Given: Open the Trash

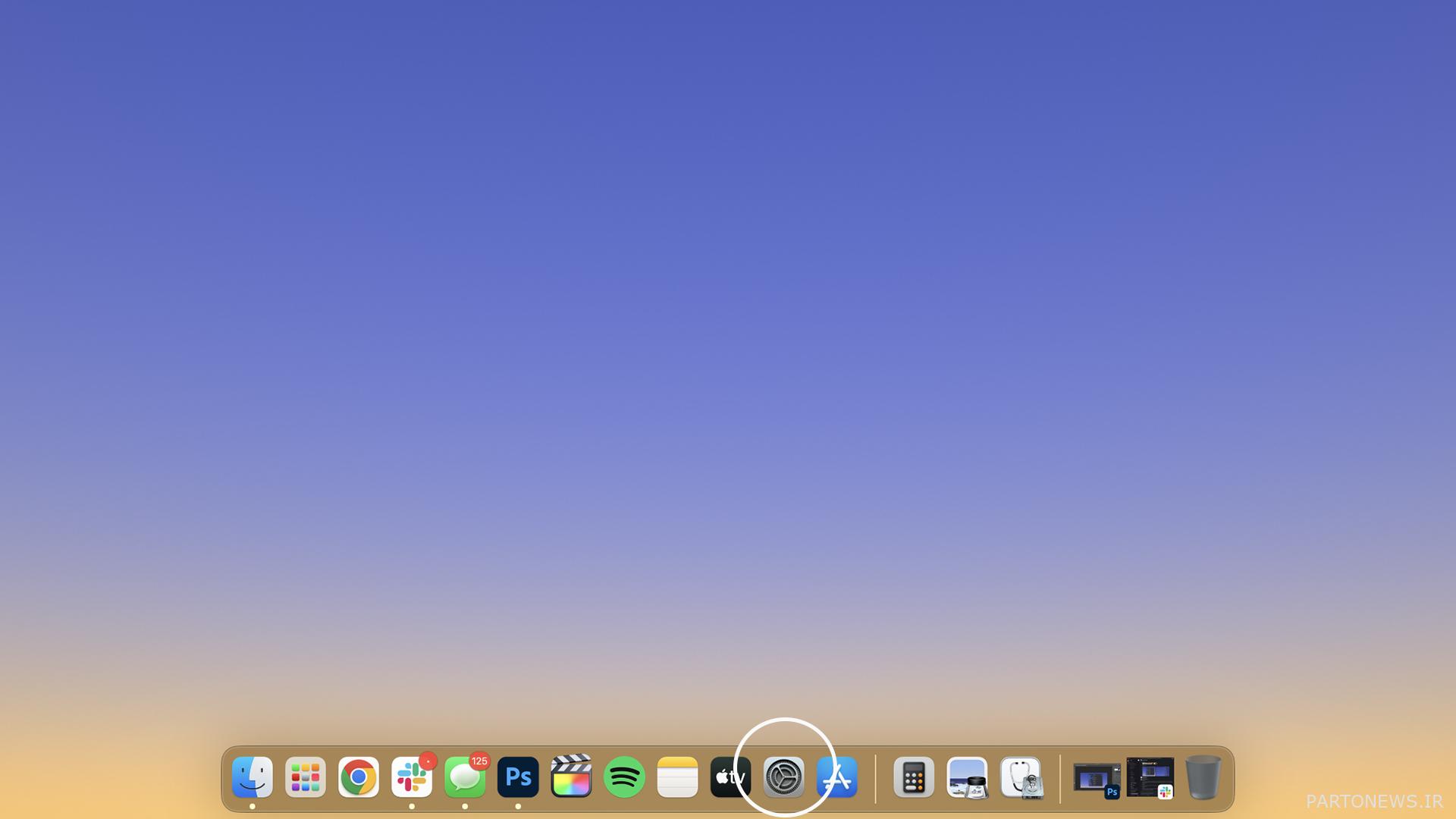Looking at the screenshot, I should pyautogui.click(x=1203, y=777).
